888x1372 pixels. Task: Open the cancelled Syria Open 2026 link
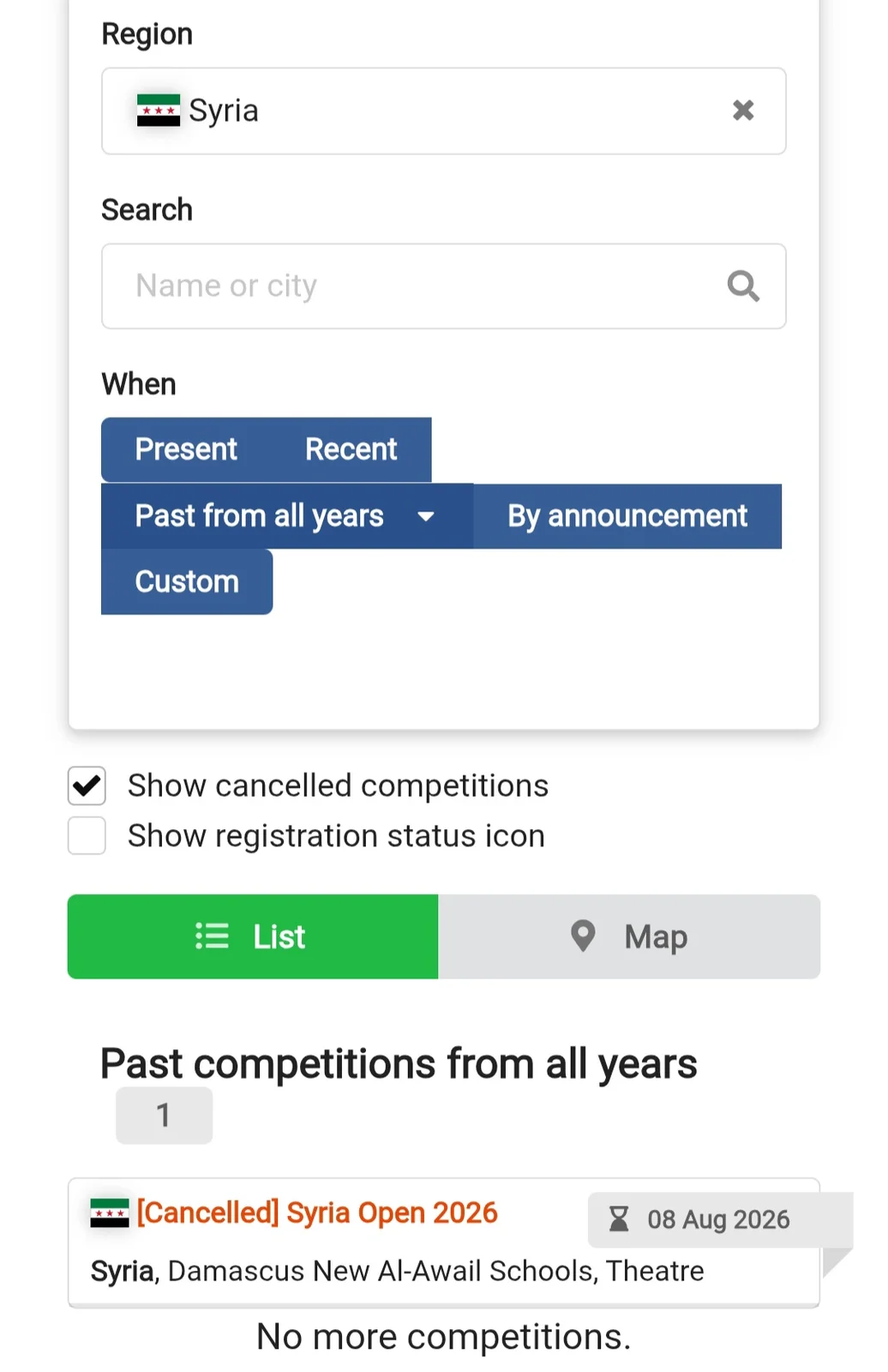(x=317, y=1213)
